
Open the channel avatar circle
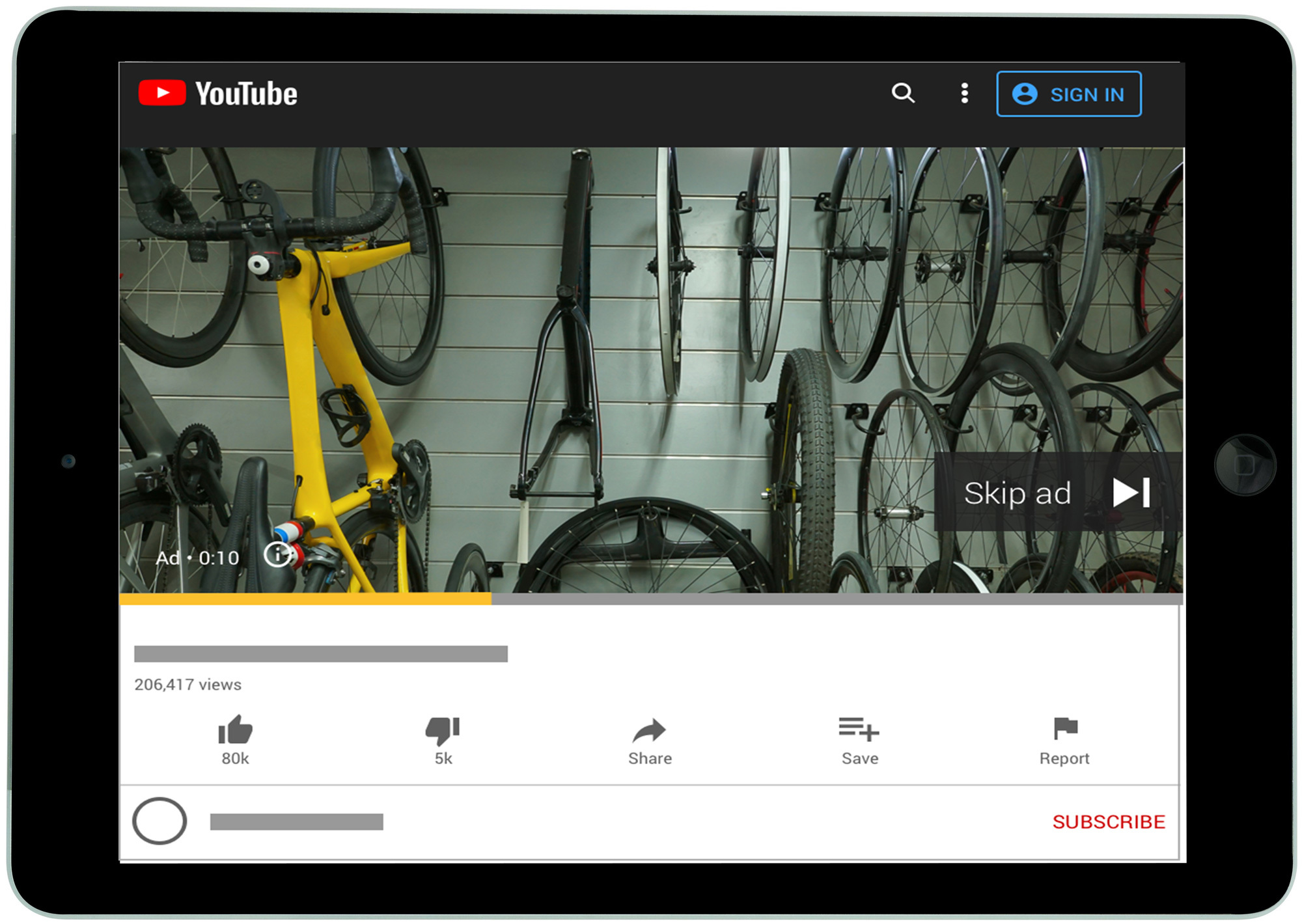pyautogui.click(x=159, y=821)
